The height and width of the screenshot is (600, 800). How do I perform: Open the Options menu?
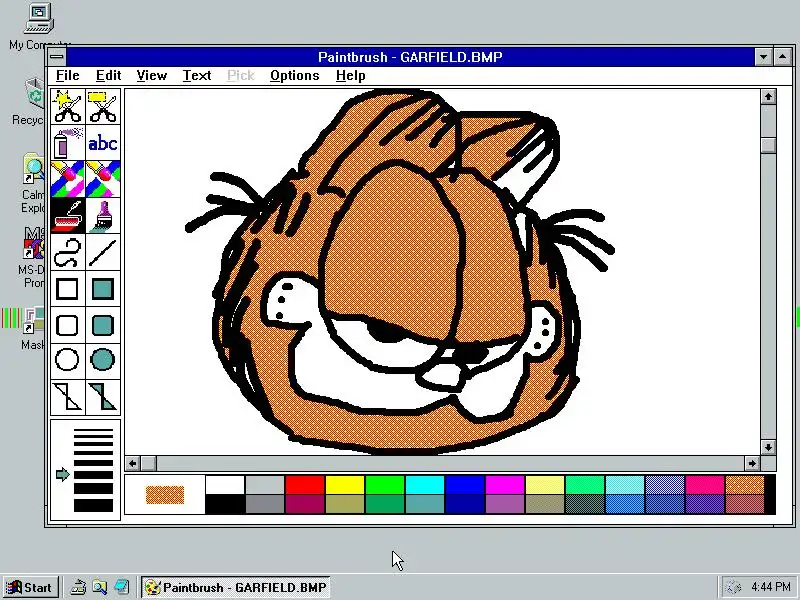pos(294,76)
